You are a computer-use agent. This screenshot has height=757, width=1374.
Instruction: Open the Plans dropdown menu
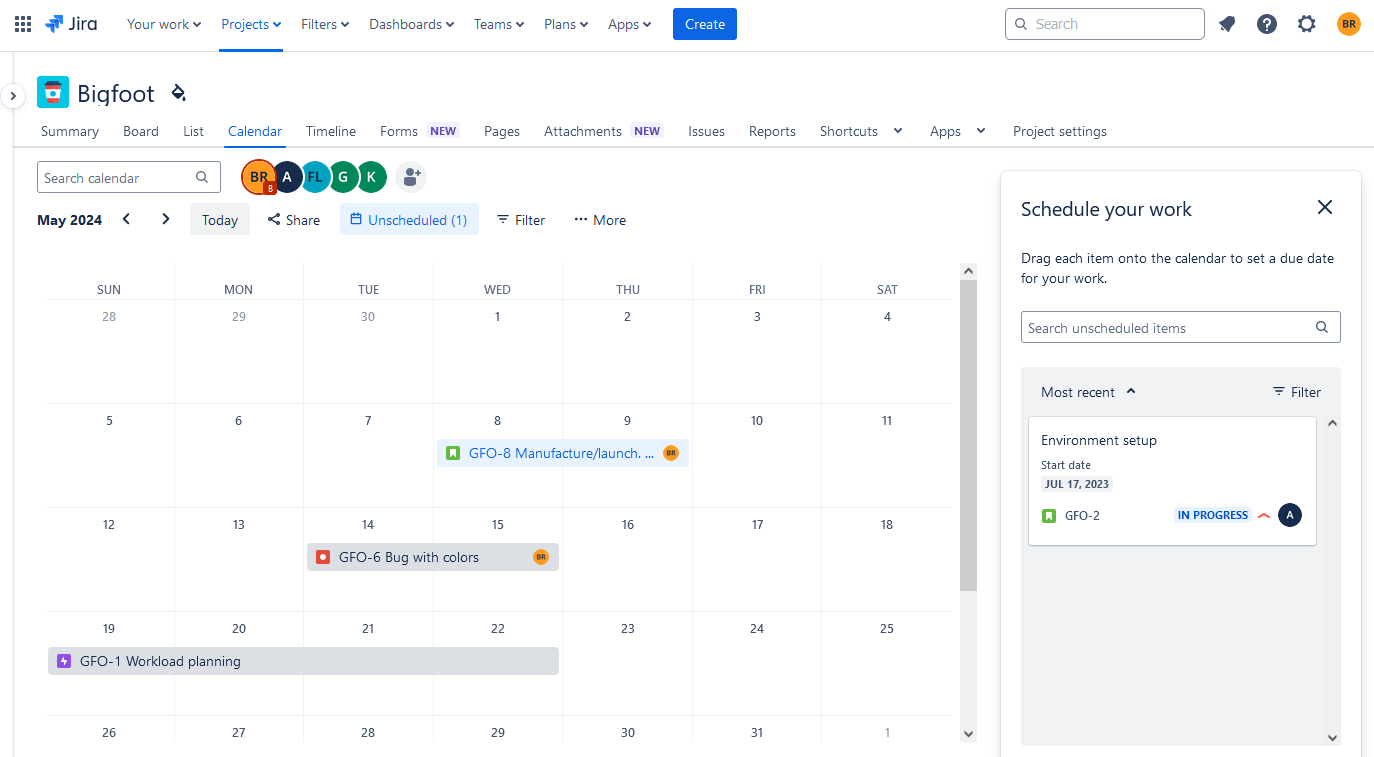tap(566, 24)
